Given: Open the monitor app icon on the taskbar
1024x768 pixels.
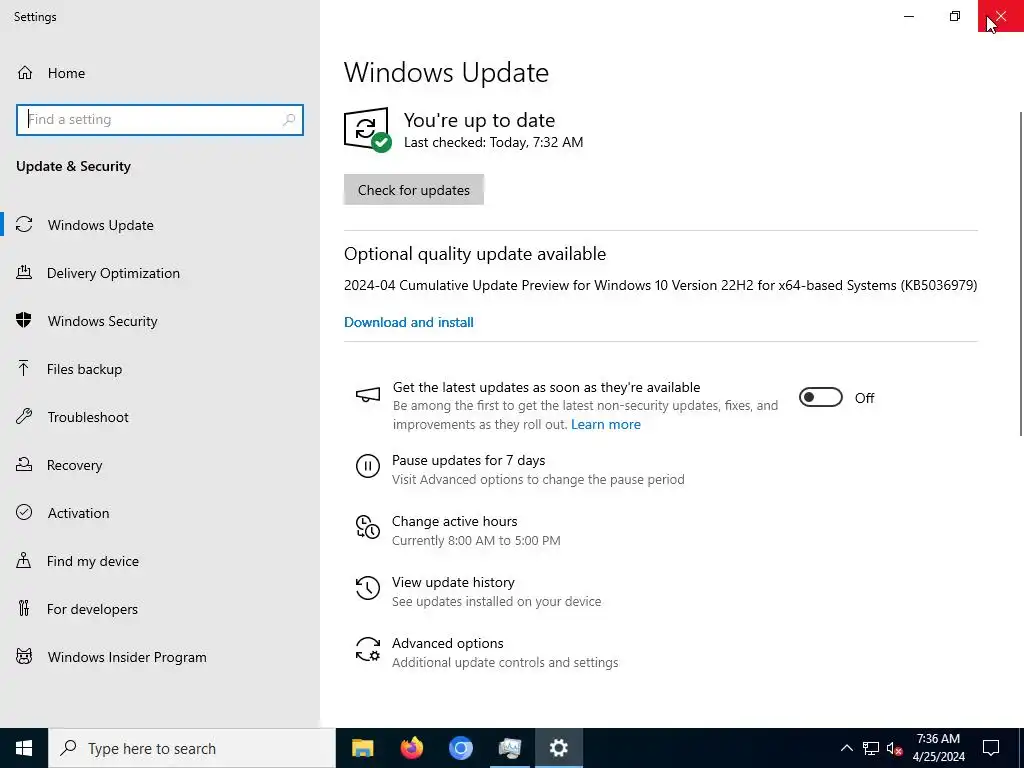Looking at the screenshot, I should pyautogui.click(x=509, y=748).
